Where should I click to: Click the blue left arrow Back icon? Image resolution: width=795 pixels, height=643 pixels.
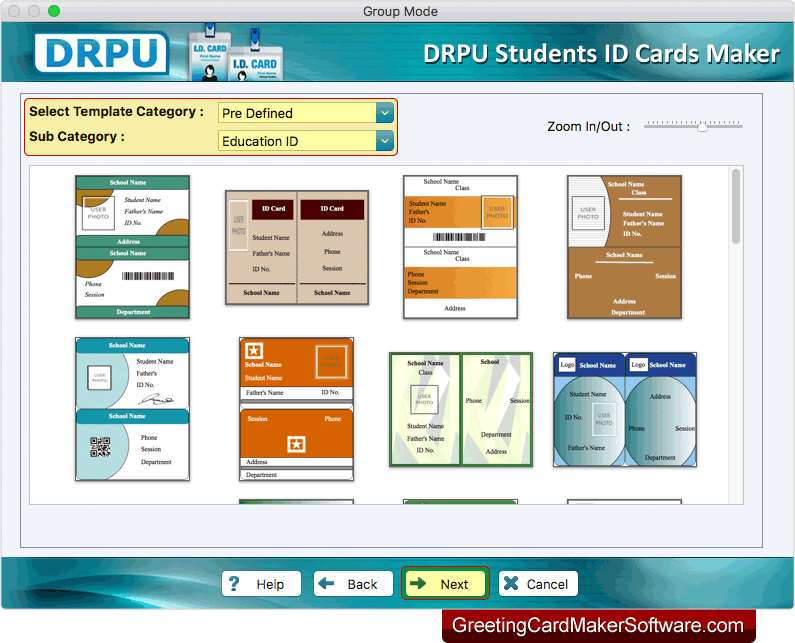coord(326,583)
